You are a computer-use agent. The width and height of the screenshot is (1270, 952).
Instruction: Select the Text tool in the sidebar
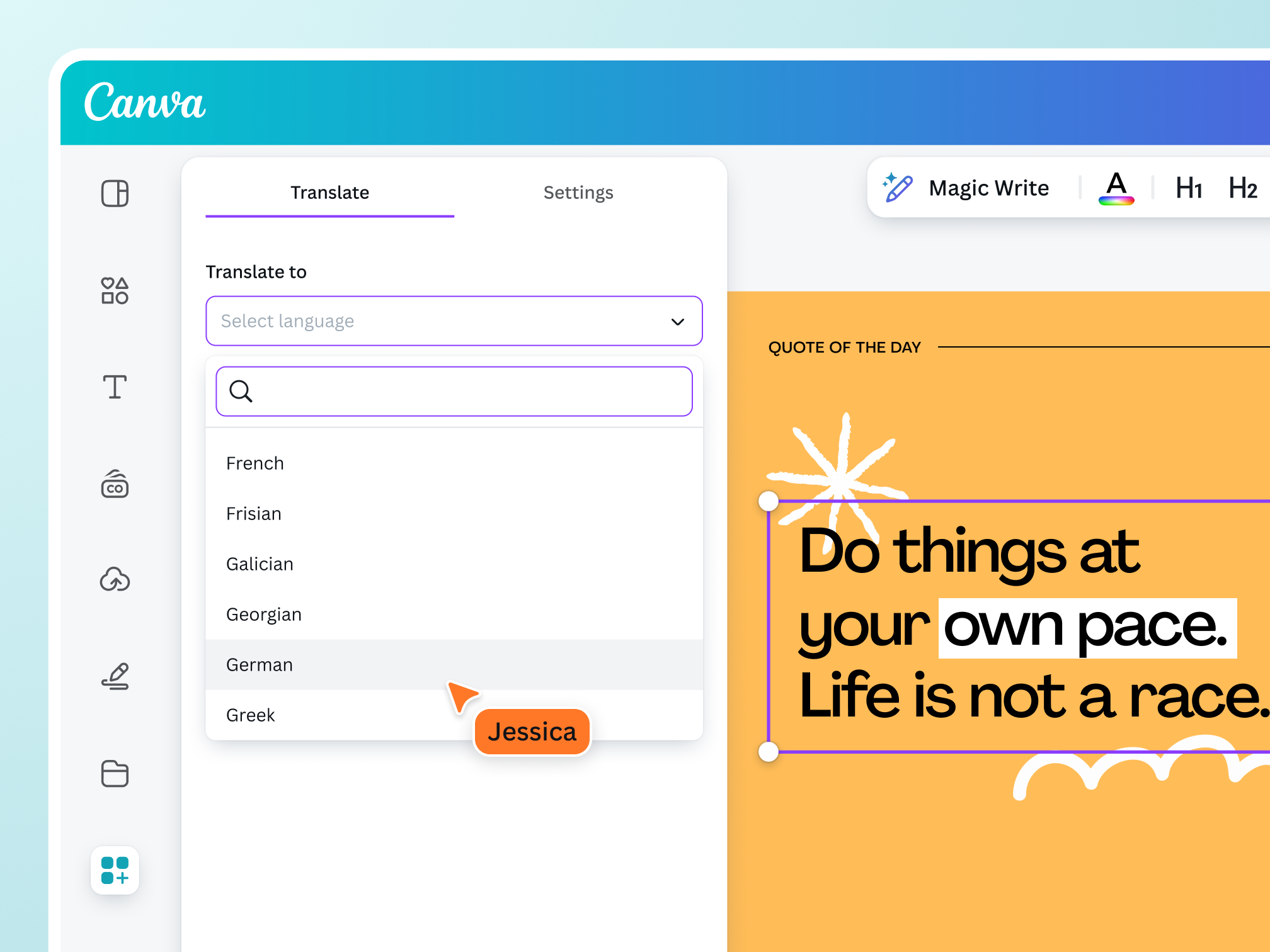point(115,388)
